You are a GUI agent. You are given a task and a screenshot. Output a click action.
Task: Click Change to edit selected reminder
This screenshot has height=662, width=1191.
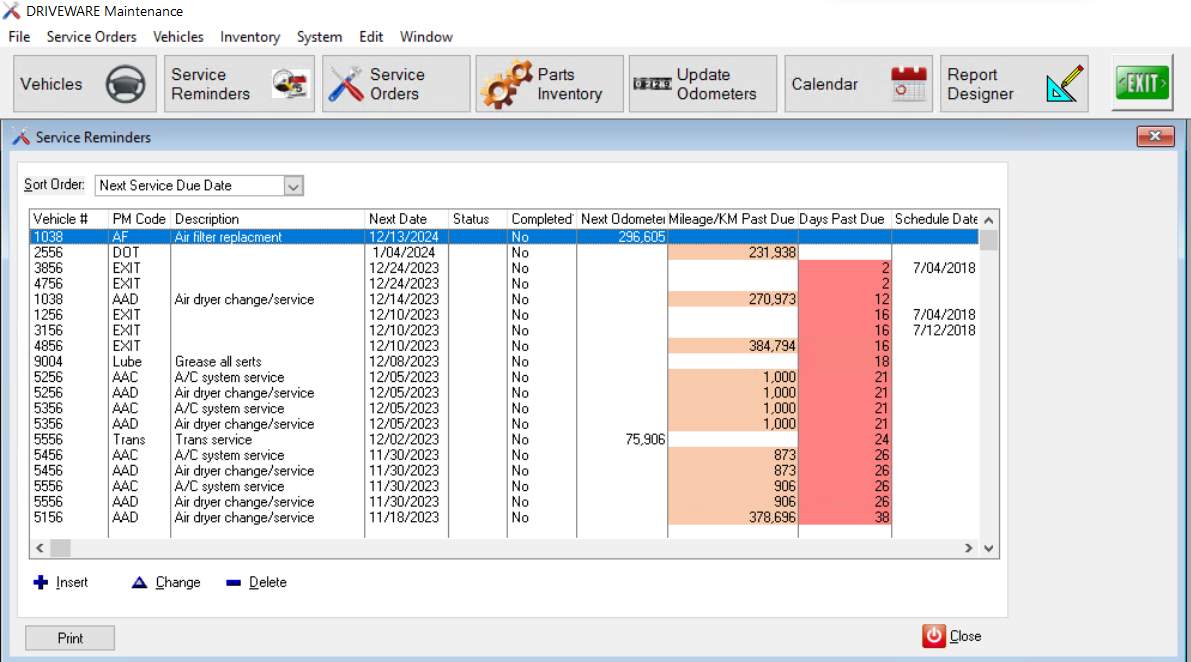(166, 582)
